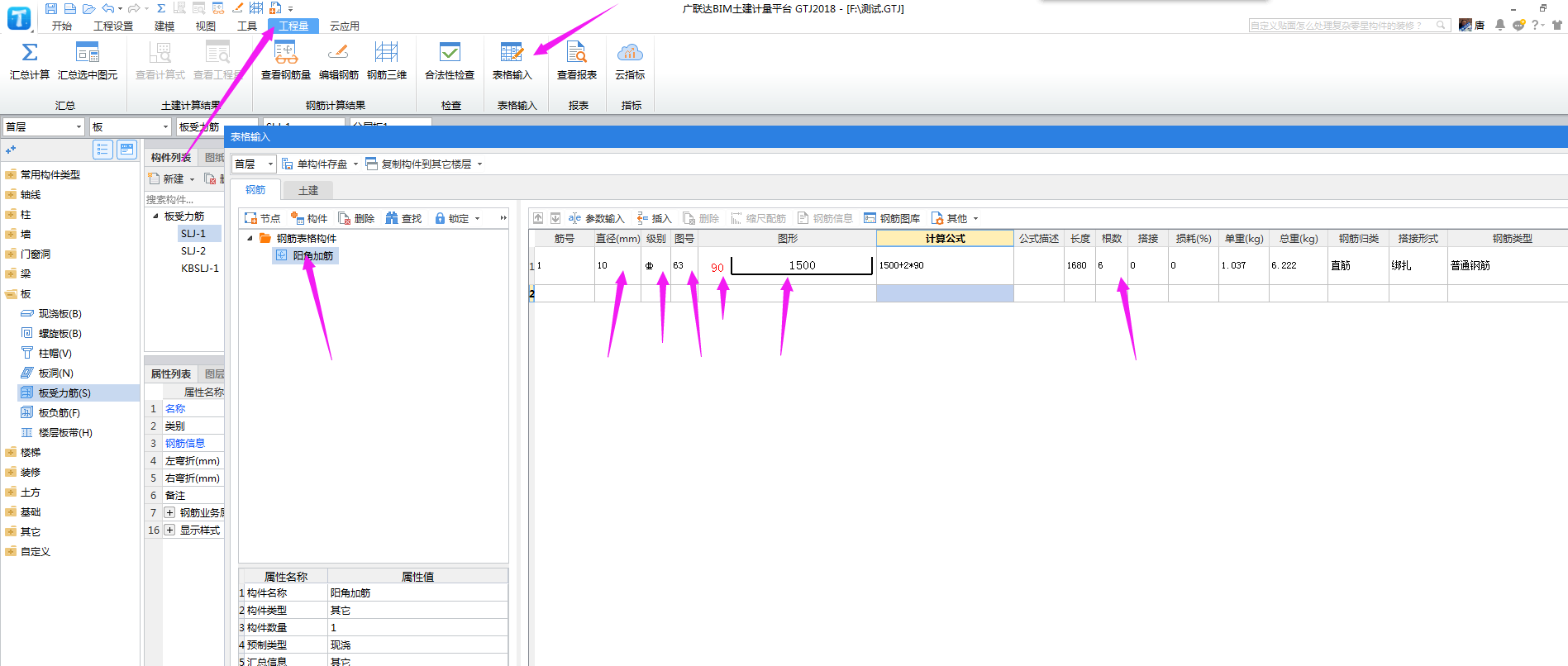Image resolution: width=1568 pixels, height=666 pixels.
Task: Click 查找 binoculars icon
Action: click(x=392, y=218)
